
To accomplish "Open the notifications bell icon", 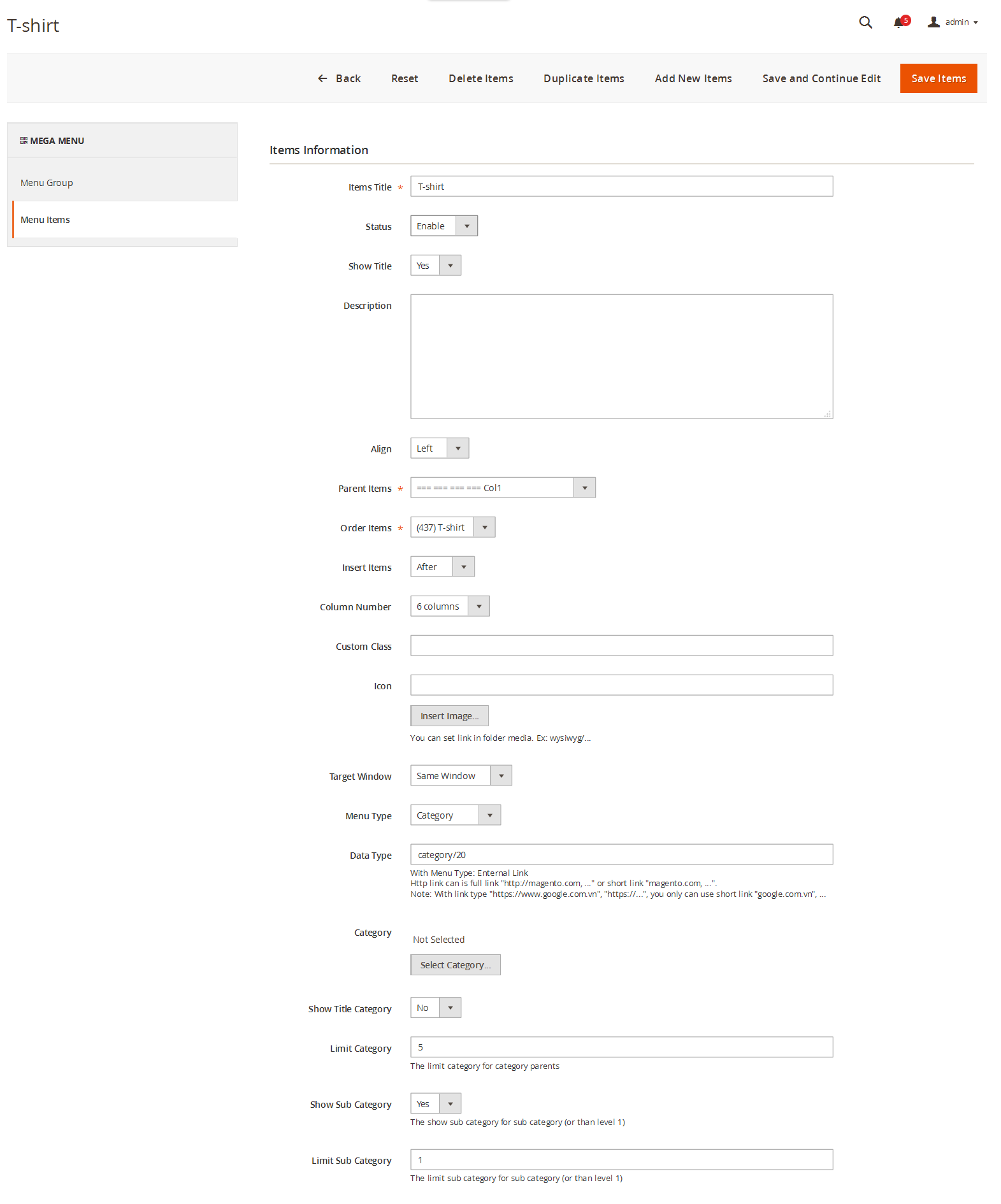I will pos(898,22).
